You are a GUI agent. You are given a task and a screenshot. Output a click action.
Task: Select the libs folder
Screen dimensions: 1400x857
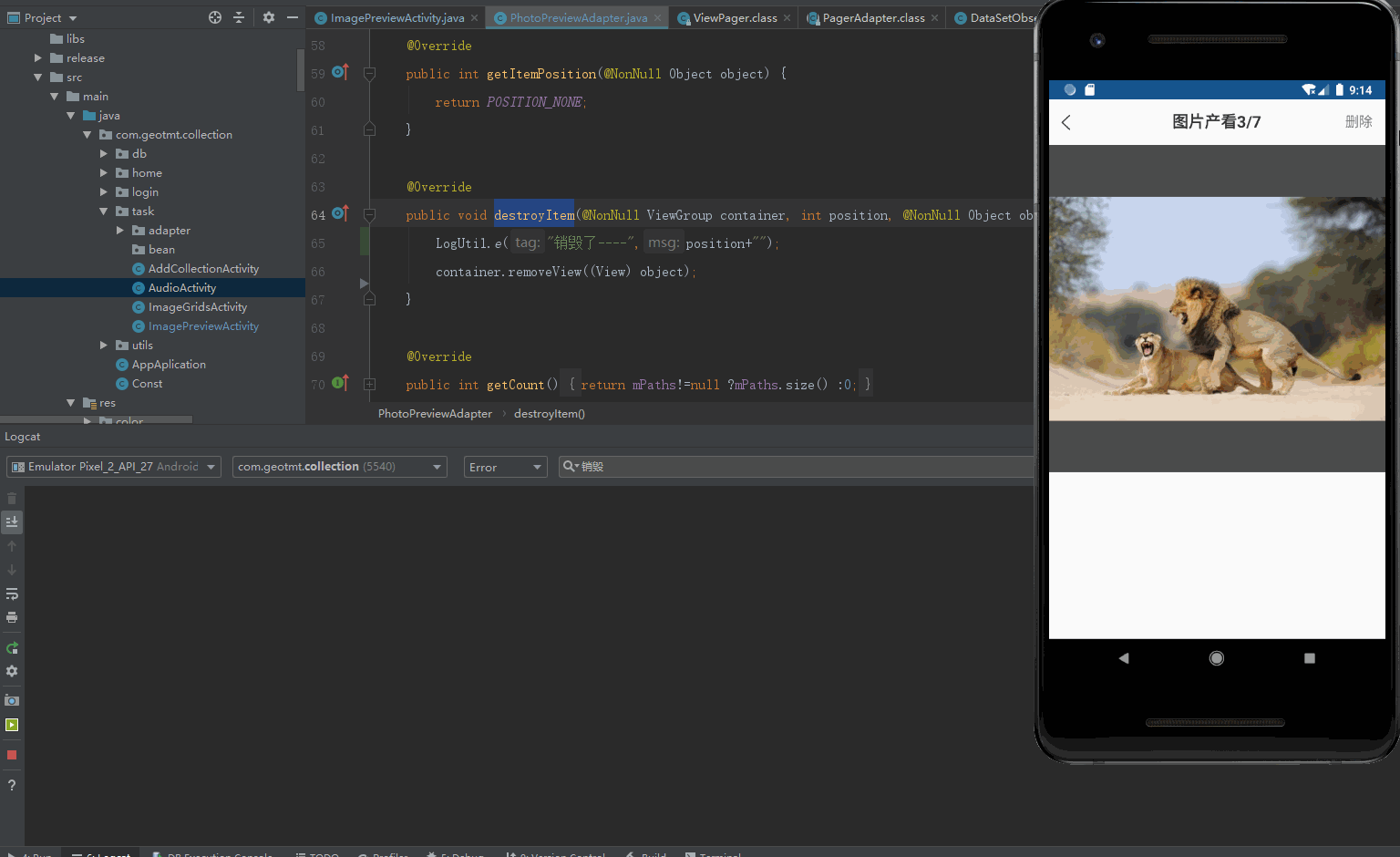tap(67, 38)
